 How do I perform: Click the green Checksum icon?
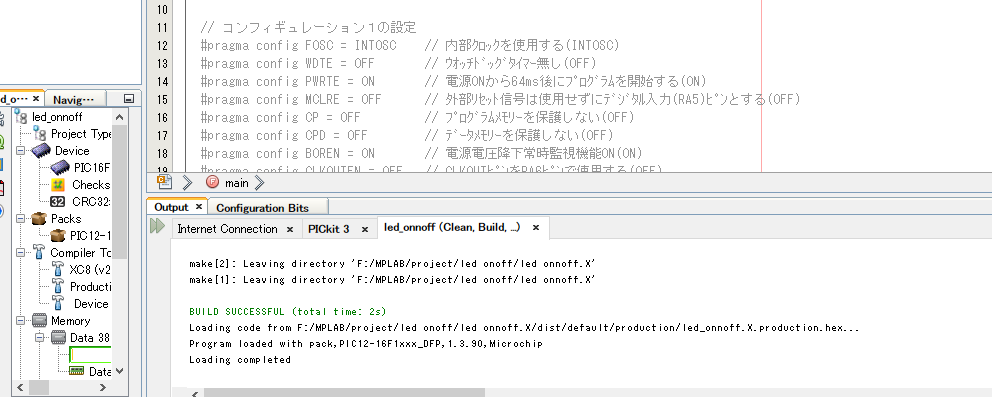pyautogui.click(x=58, y=185)
